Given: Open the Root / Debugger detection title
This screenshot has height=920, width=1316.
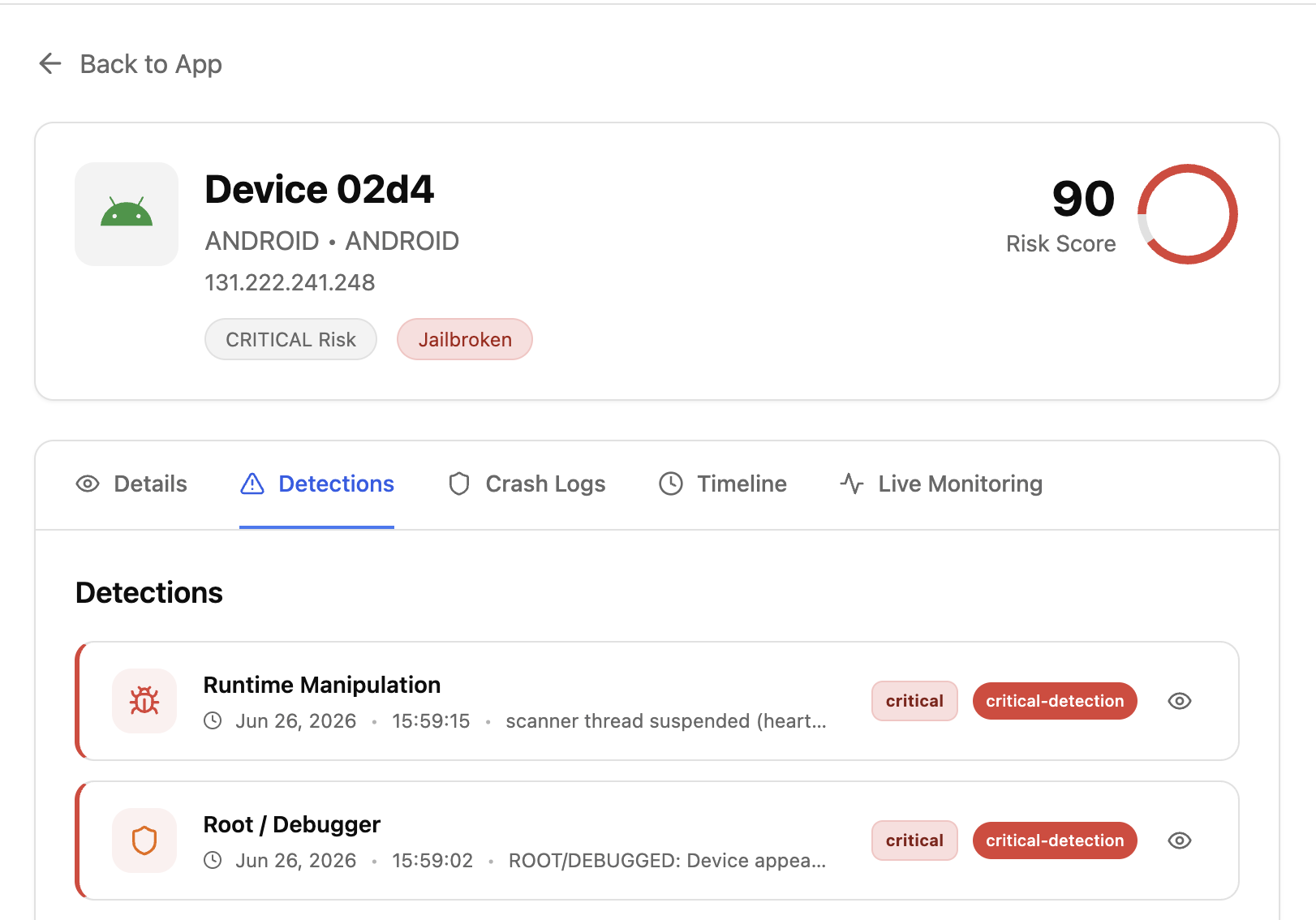Looking at the screenshot, I should pyautogui.click(x=292, y=825).
